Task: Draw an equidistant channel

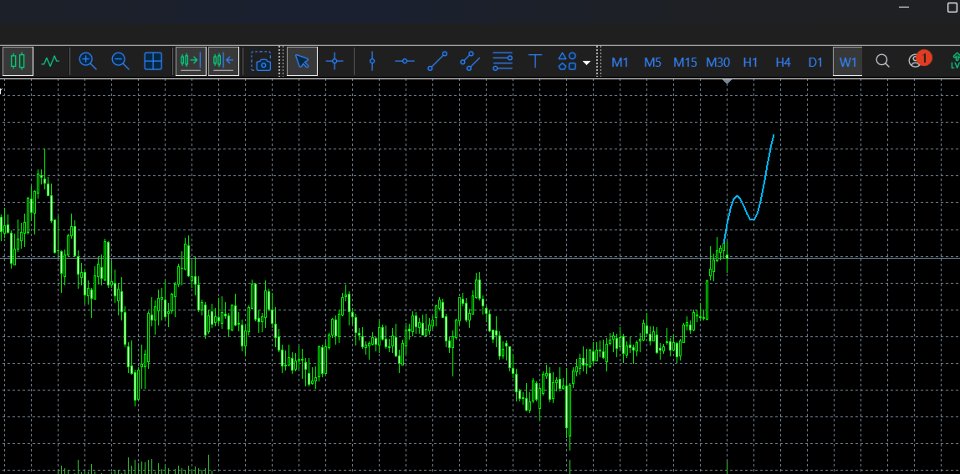Action: click(470, 61)
